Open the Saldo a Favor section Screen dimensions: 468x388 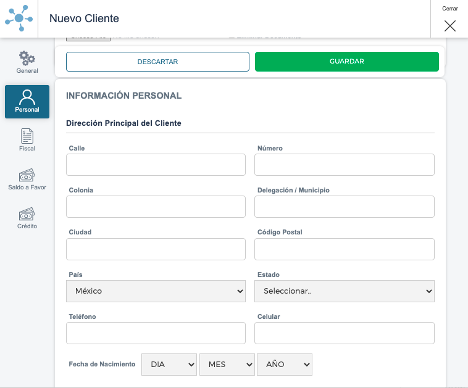[27, 179]
